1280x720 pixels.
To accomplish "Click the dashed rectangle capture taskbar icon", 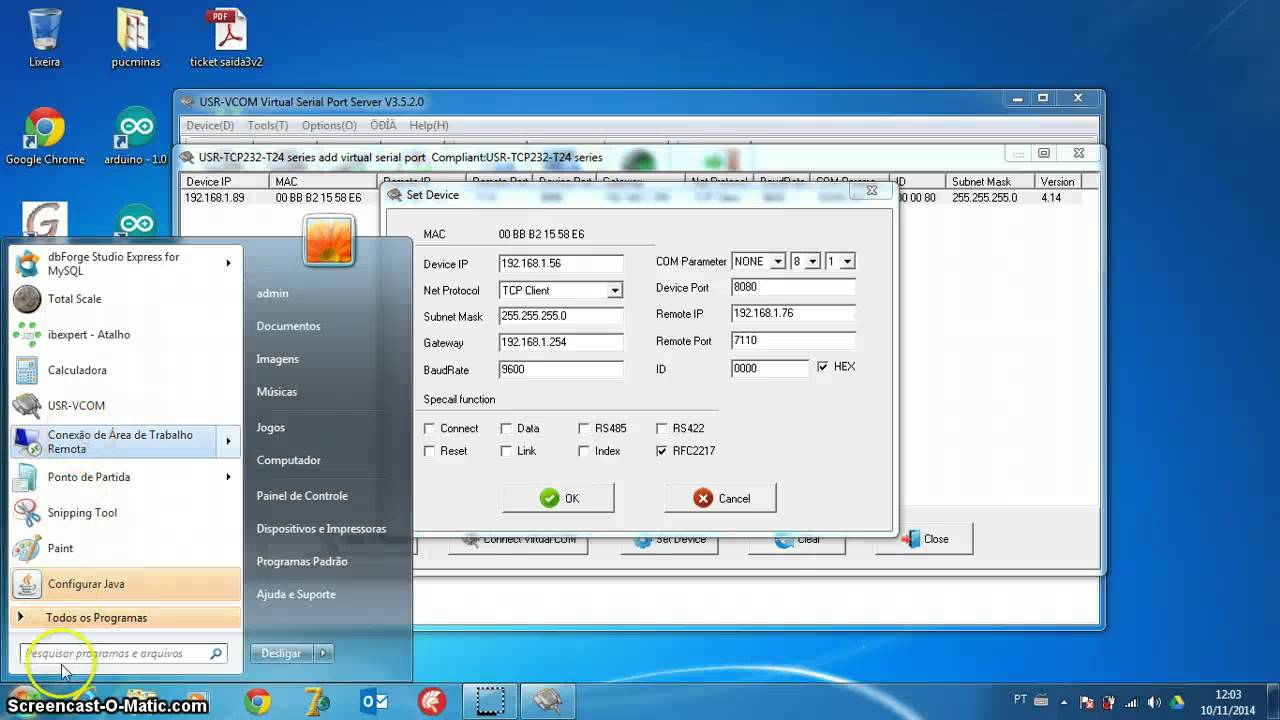I will pos(490,702).
